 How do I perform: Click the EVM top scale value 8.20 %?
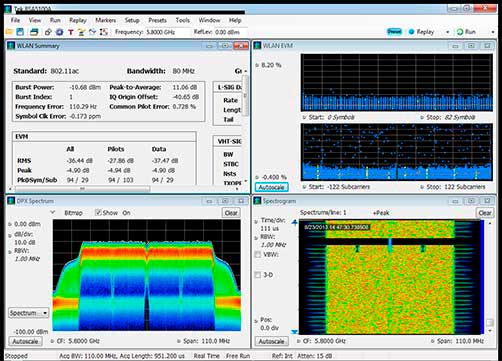(x=271, y=65)
